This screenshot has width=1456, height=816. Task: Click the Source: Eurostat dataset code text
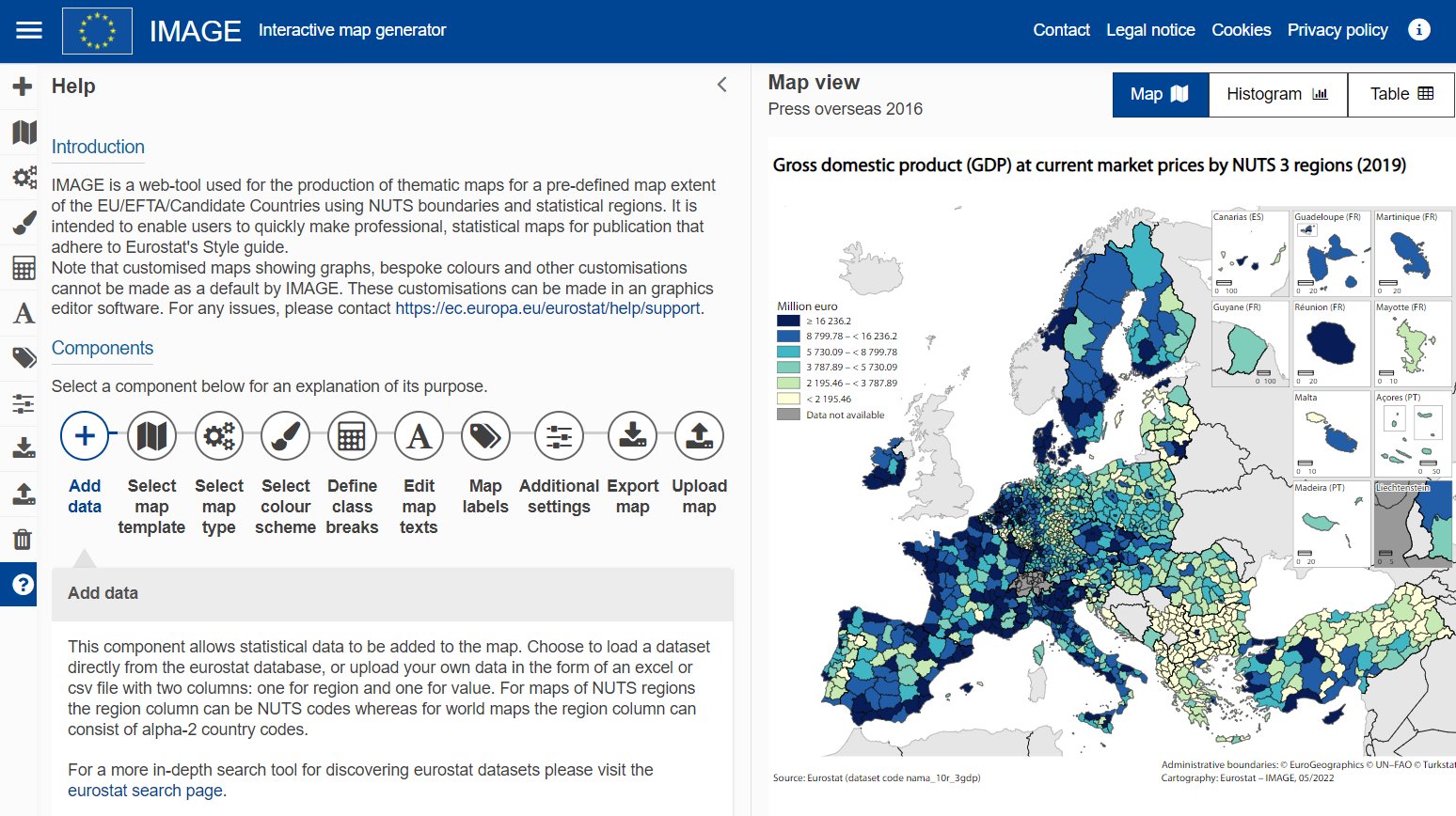[x=877, y=778]
